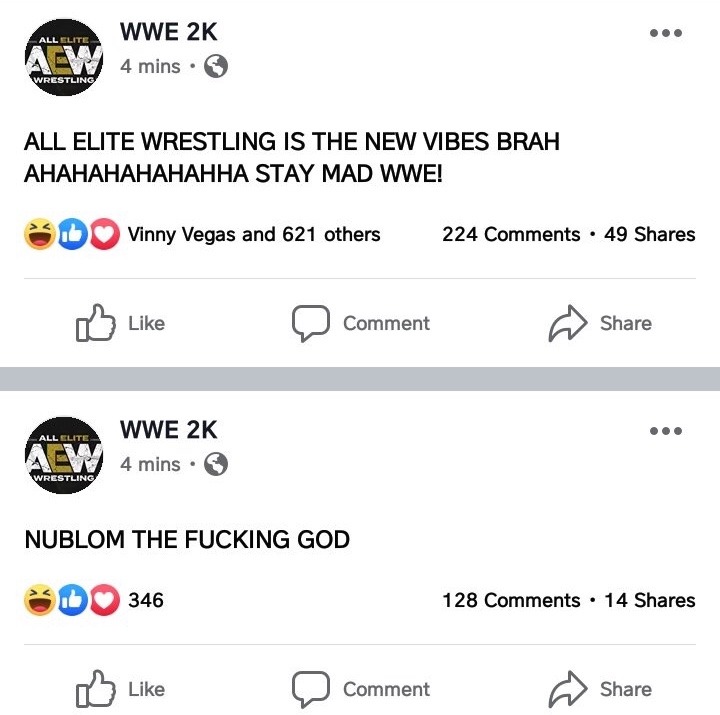This screenshot has height=715, width=720.
Task: Click the AEW profile picture on second post
Action: 63,457
